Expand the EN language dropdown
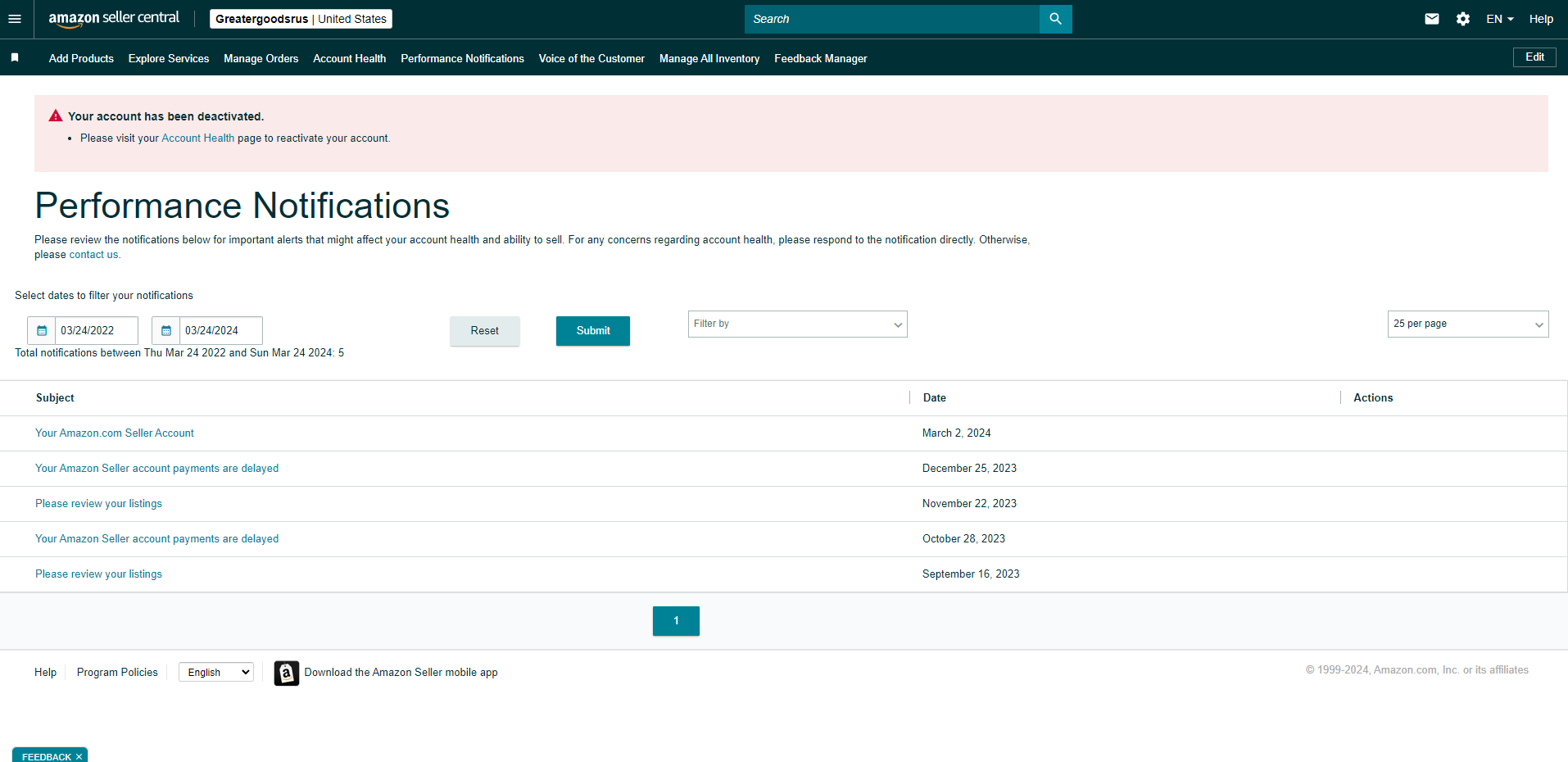Screen dimensions: 1568x762 [x=1499, y=19]
